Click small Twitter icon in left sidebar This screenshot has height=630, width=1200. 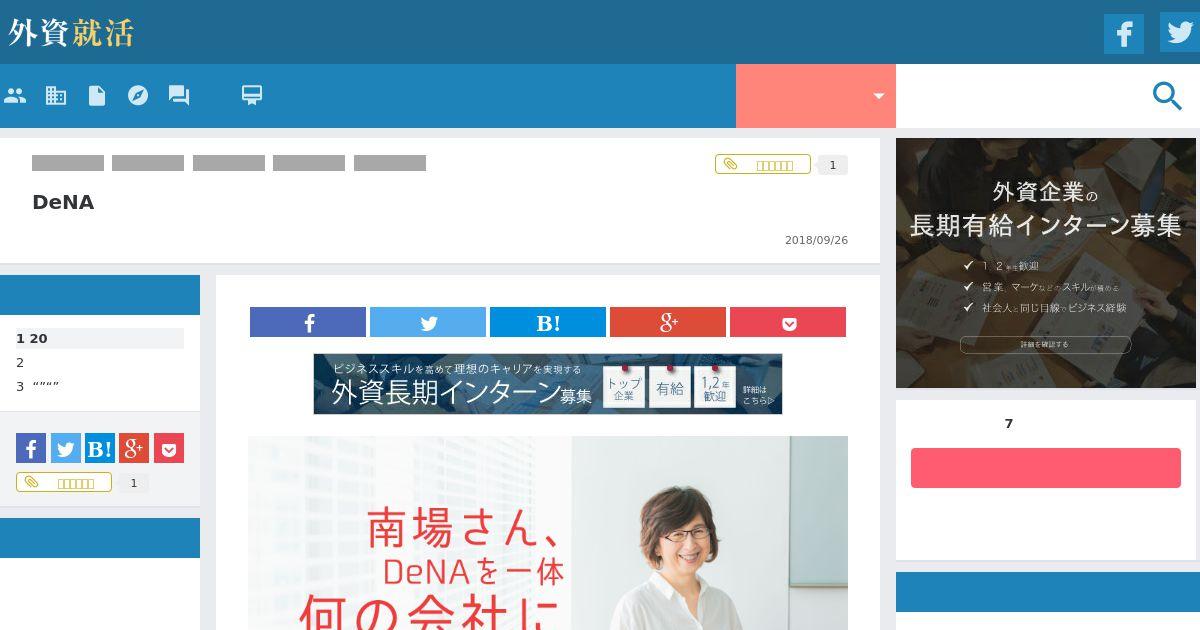[x=65, y=448]
